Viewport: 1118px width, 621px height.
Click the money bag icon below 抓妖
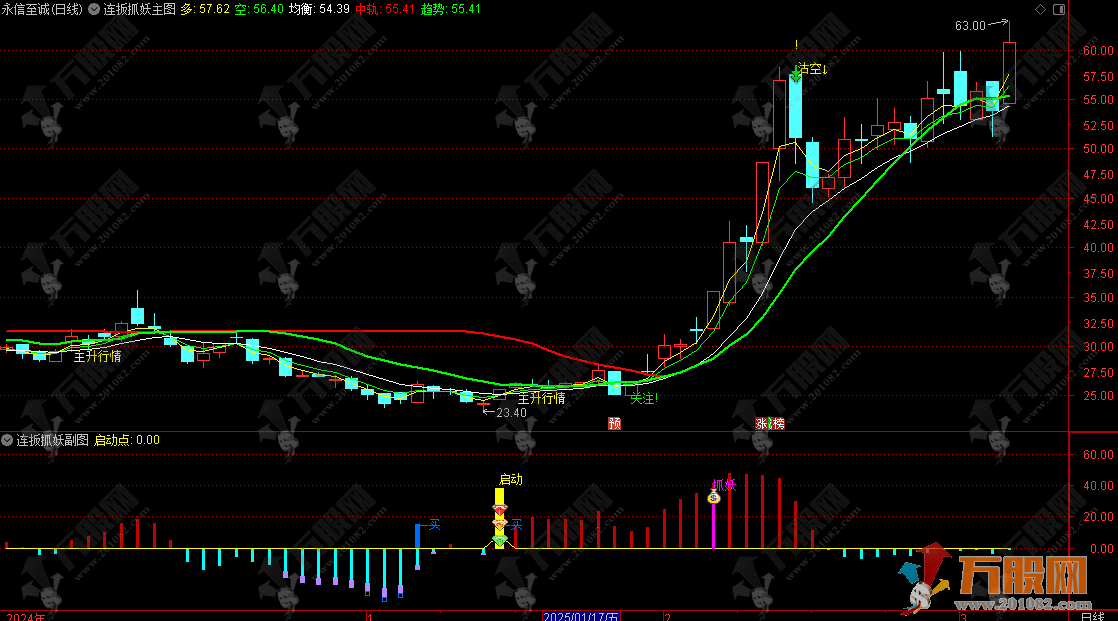714,498
